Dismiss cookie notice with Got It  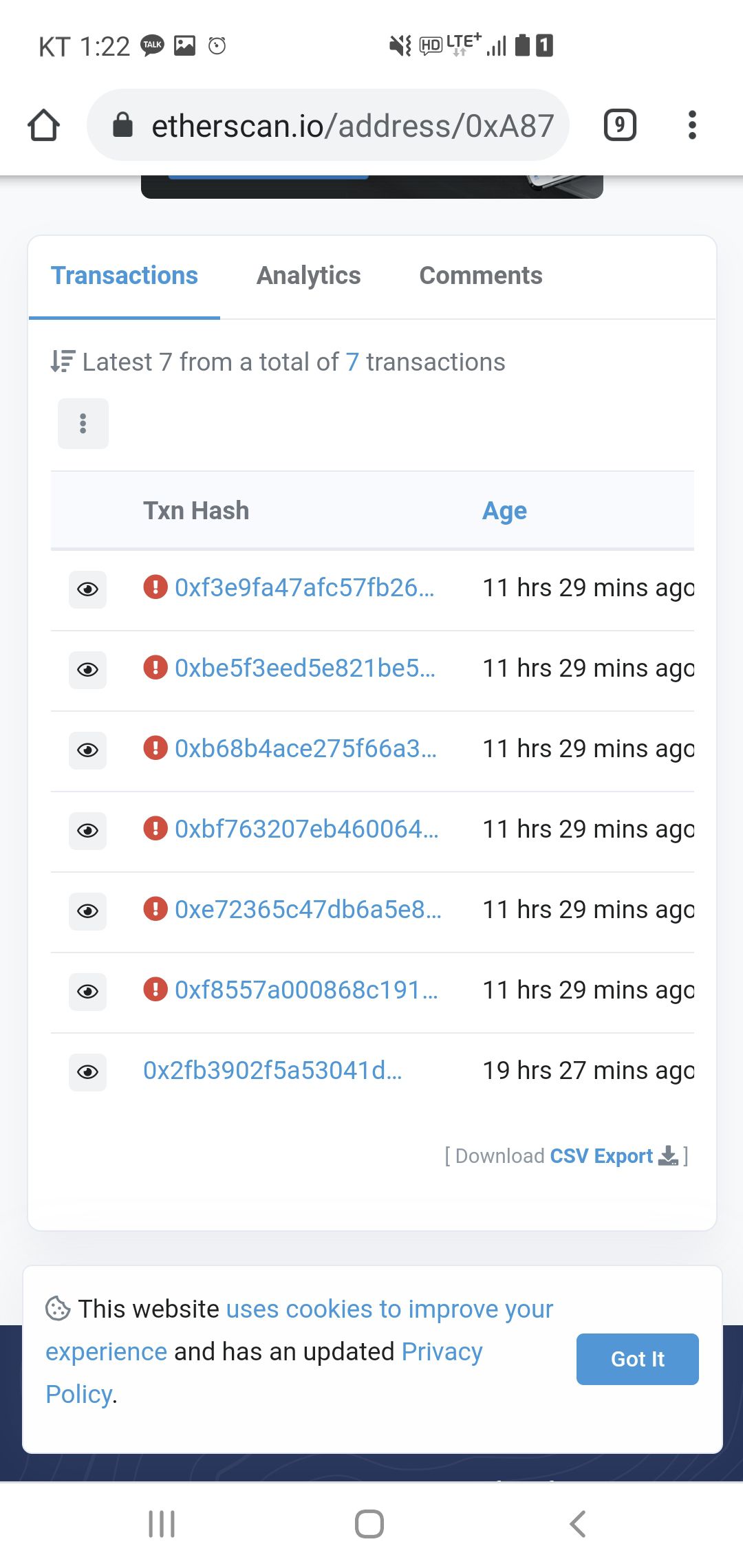click(x=637, y=1359)
